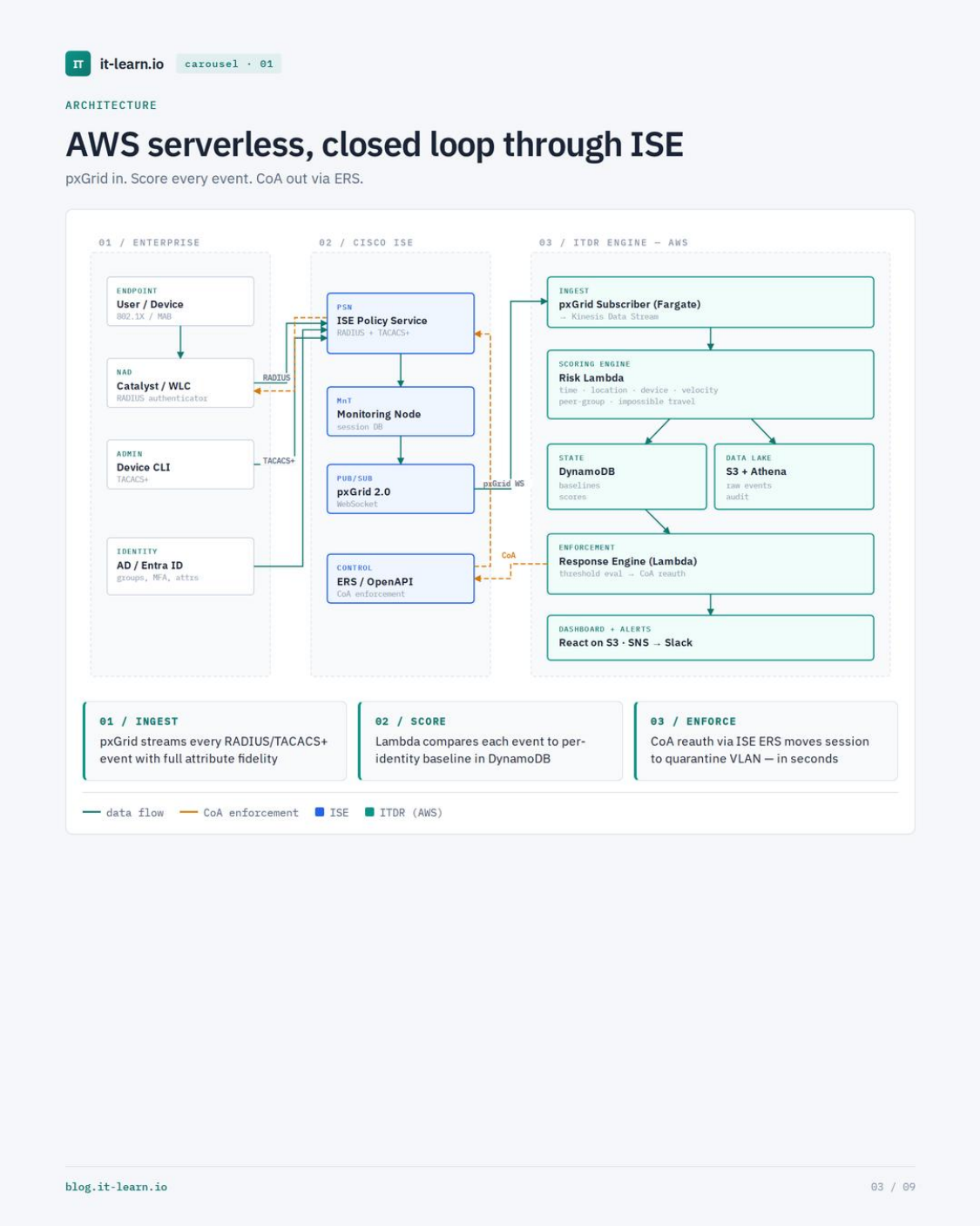Click the data flow legend line
The width and height of the screenshot is (980, 1226).
click(91, 812)
